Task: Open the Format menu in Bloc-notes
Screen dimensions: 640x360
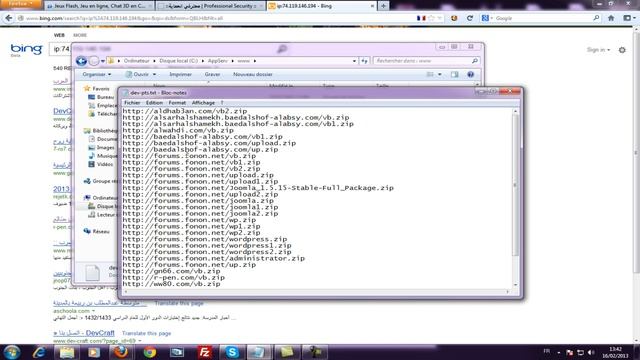Action: point(177,103)
